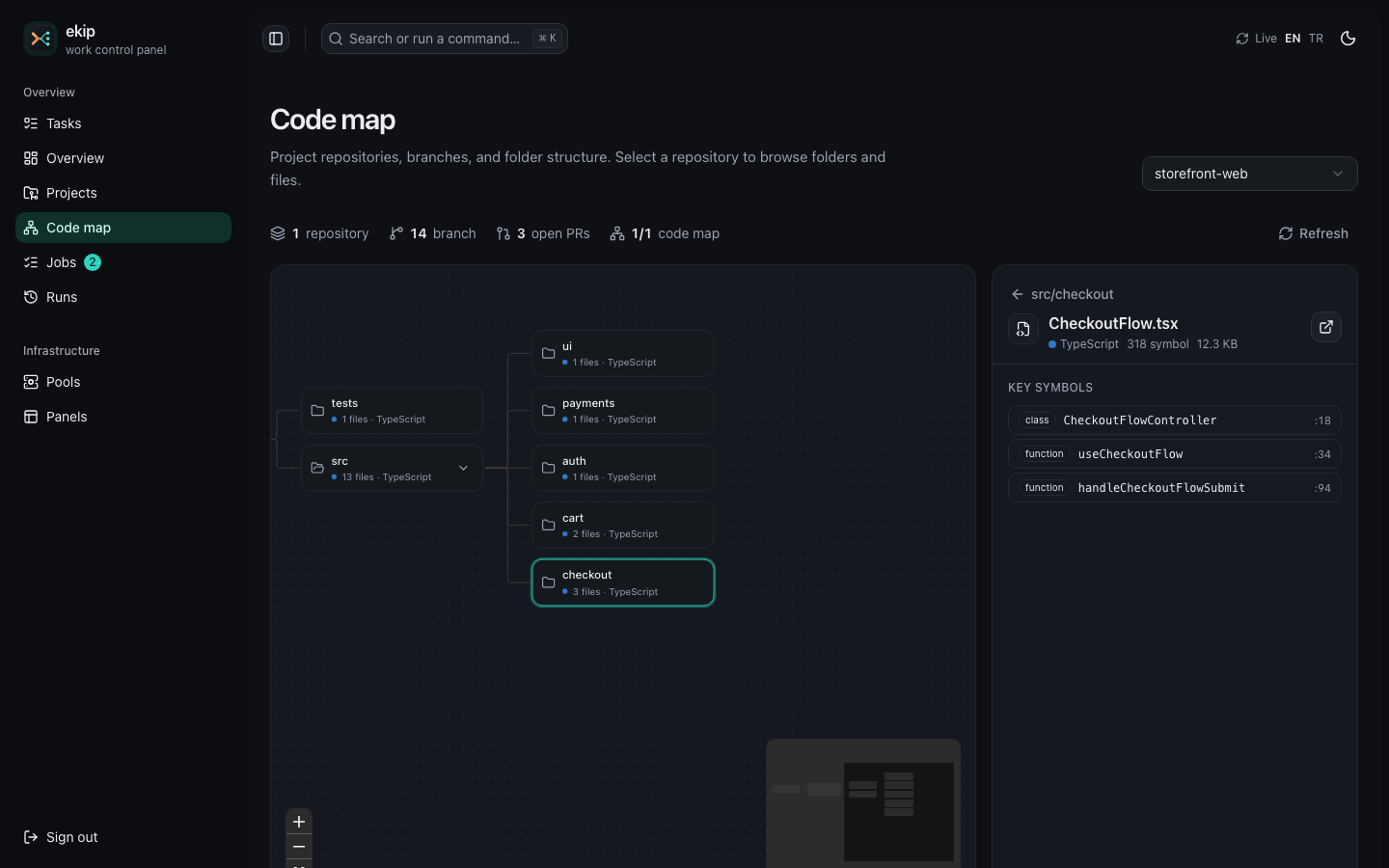Select the cart folder node
Image resolution: width=1389 pixels, height=868 pixels.
(x=623, y=526)
